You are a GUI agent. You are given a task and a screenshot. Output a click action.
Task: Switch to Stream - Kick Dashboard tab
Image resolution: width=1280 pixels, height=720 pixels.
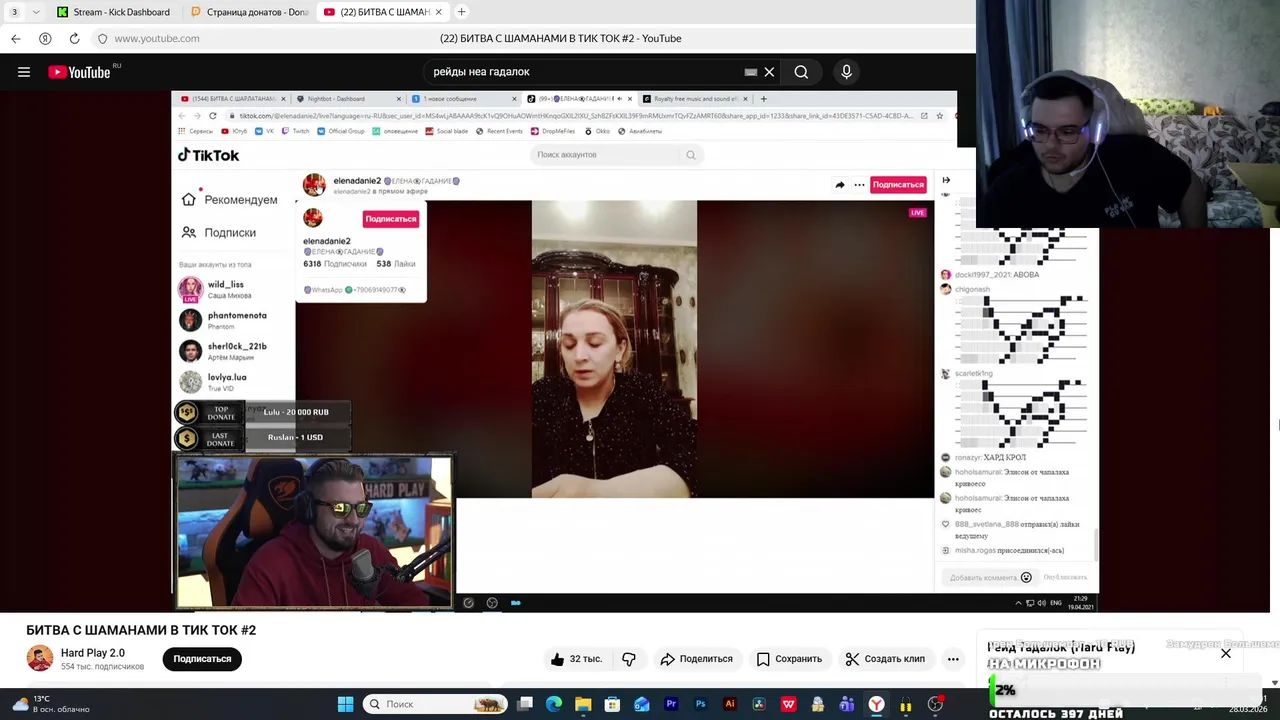point(114,12)
